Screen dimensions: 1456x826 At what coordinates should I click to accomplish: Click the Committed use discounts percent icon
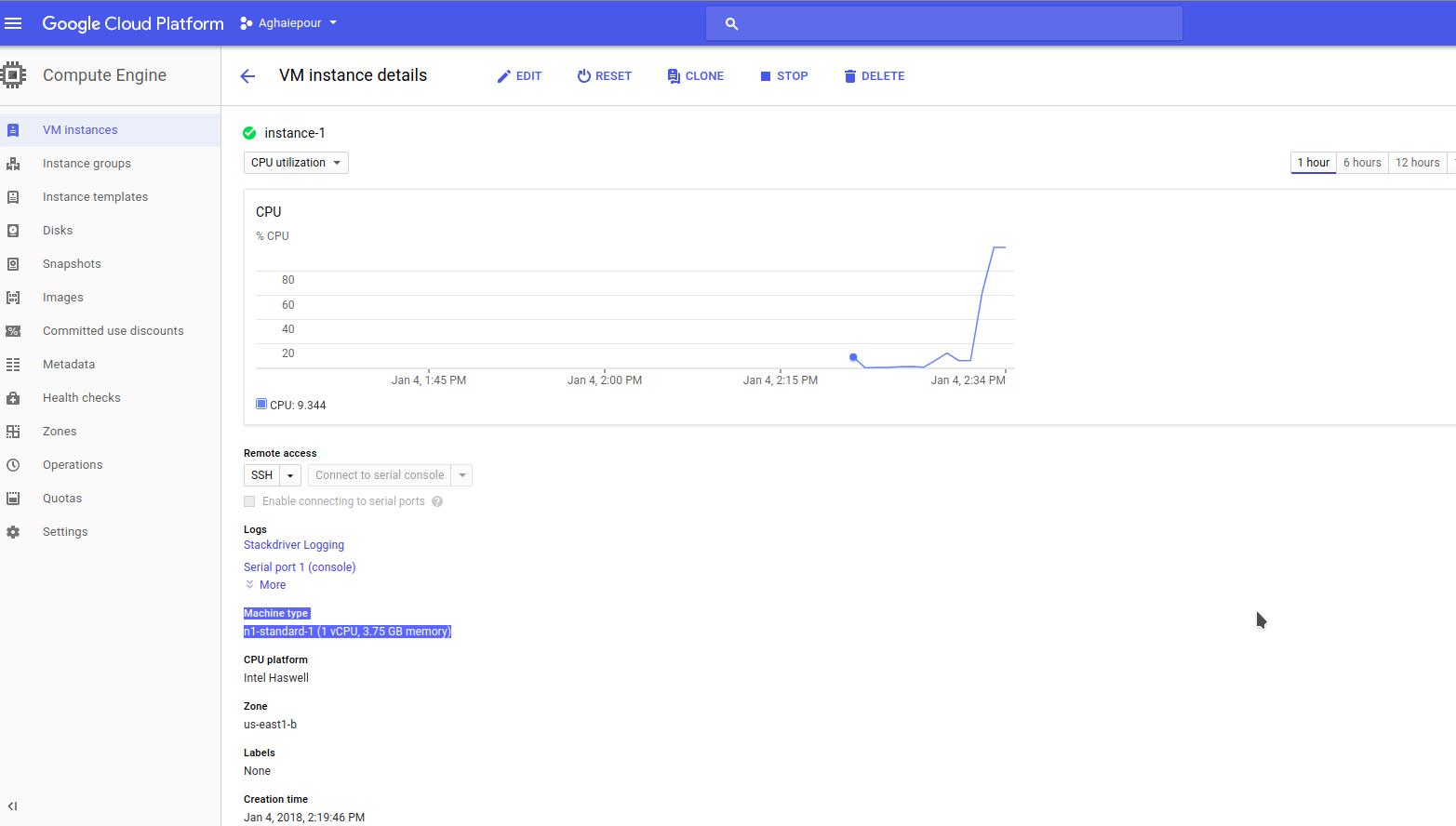coord(13,331)
